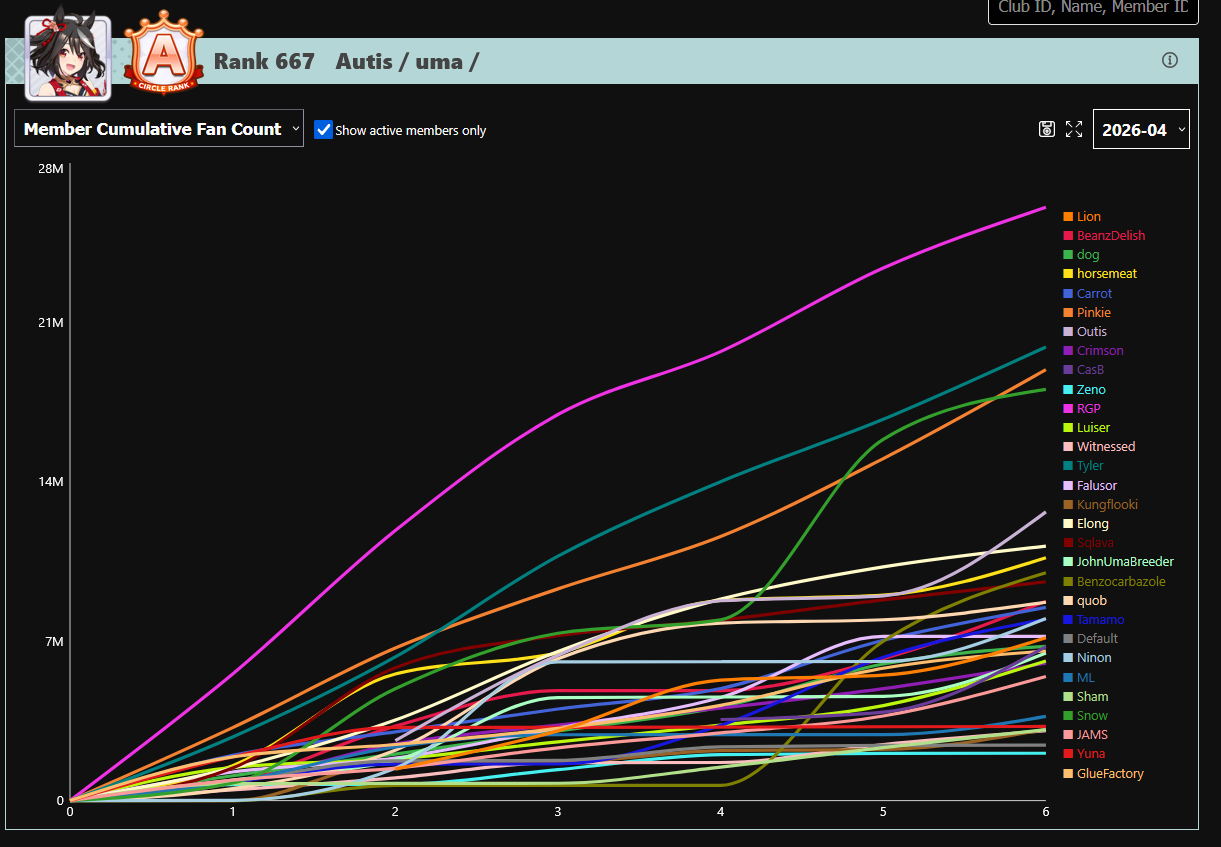Click the Rank 667 heading text
The height and width of the screenshot is (847, 1221).
click(x=264, y=61)
